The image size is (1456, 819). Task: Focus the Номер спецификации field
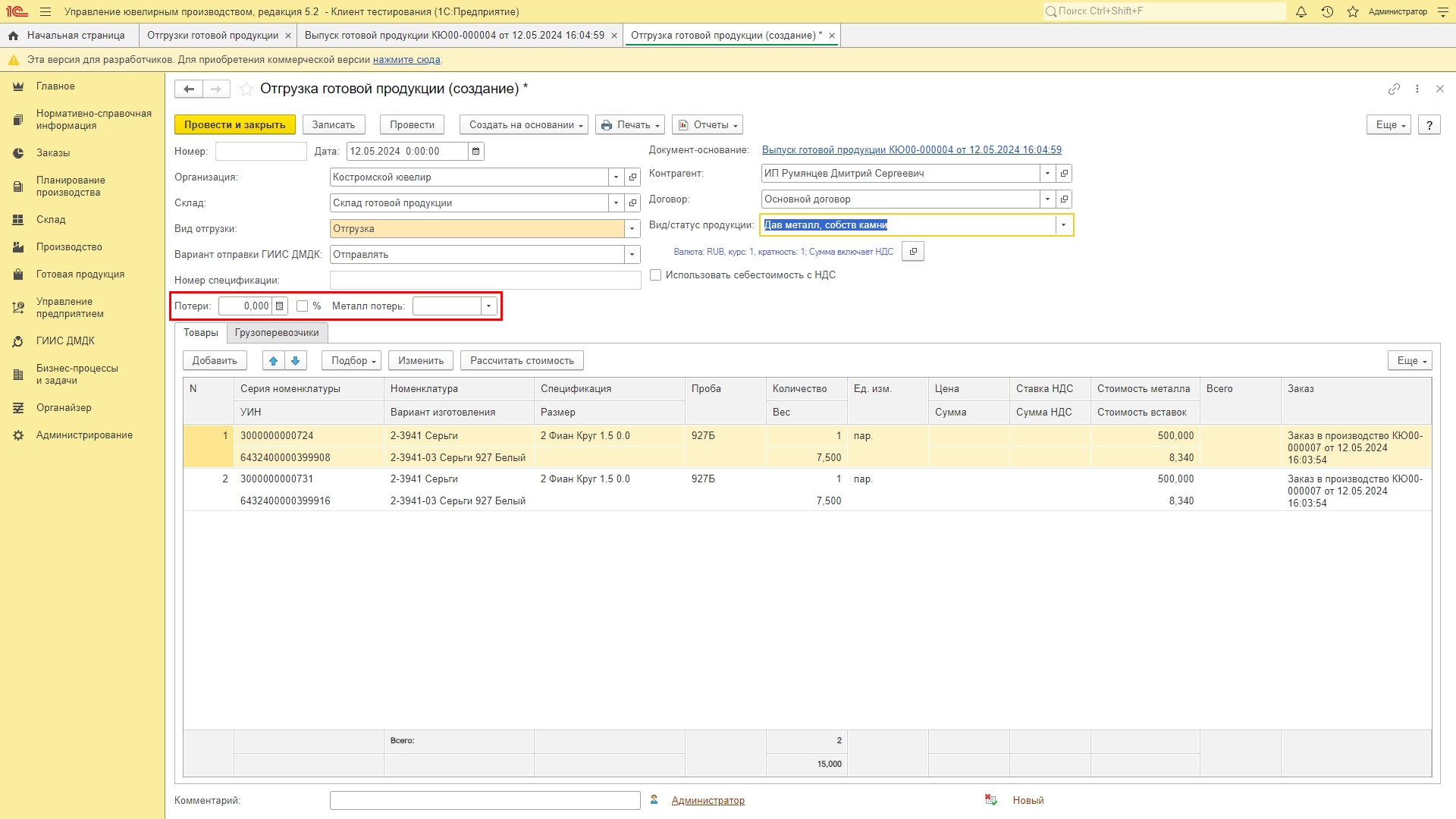485,281
